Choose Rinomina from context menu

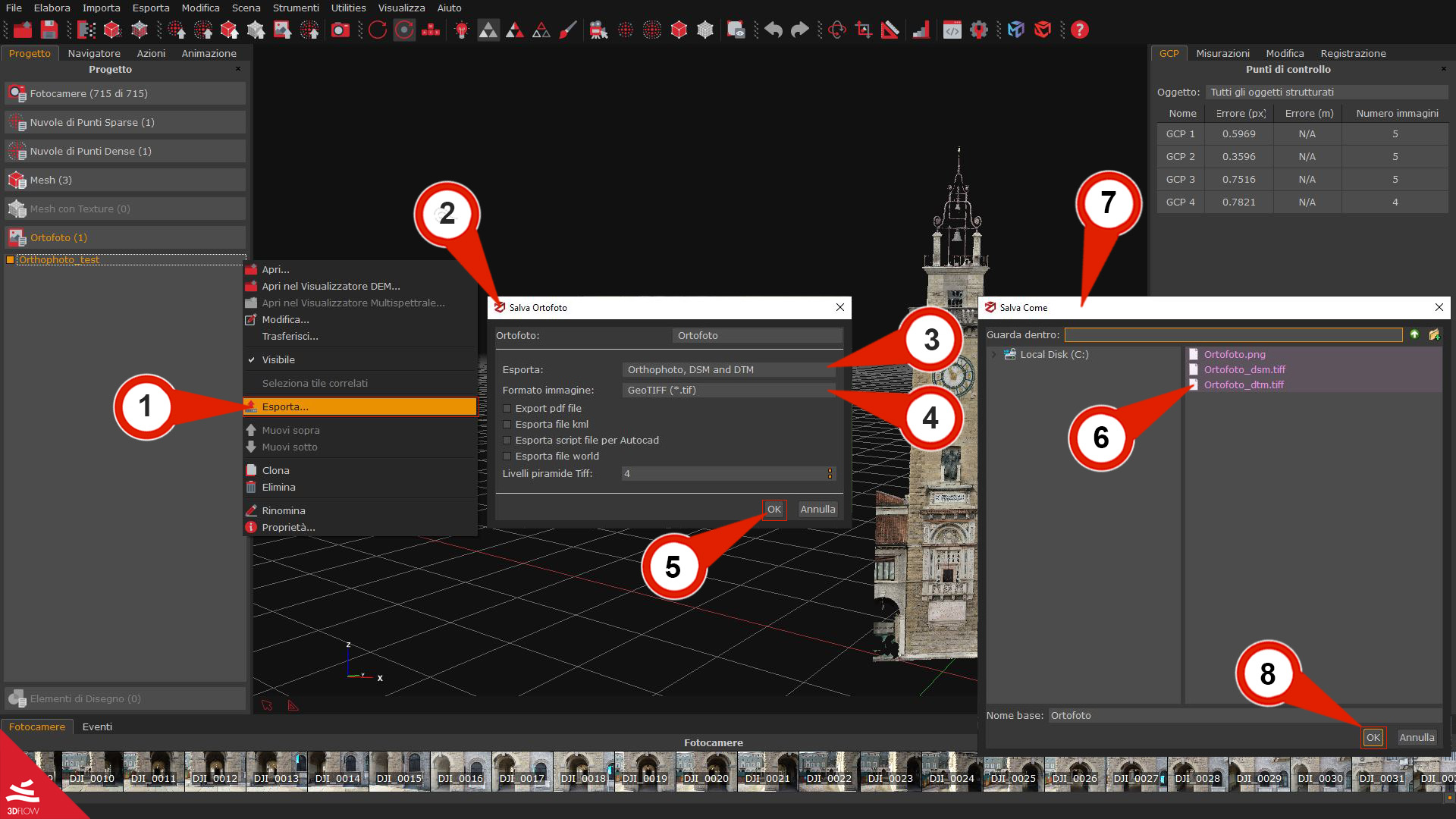point(359,510)
